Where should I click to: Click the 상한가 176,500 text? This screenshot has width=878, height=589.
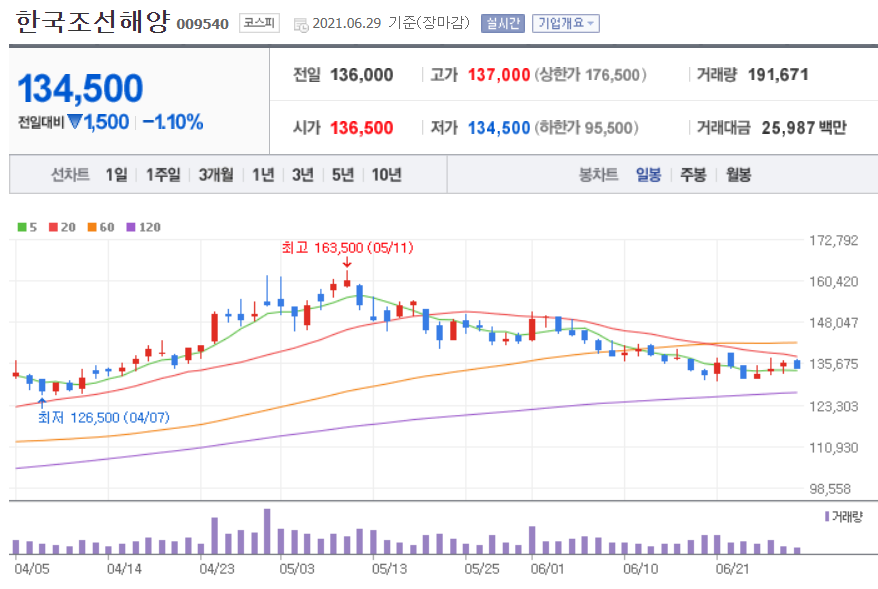(590, 74)
